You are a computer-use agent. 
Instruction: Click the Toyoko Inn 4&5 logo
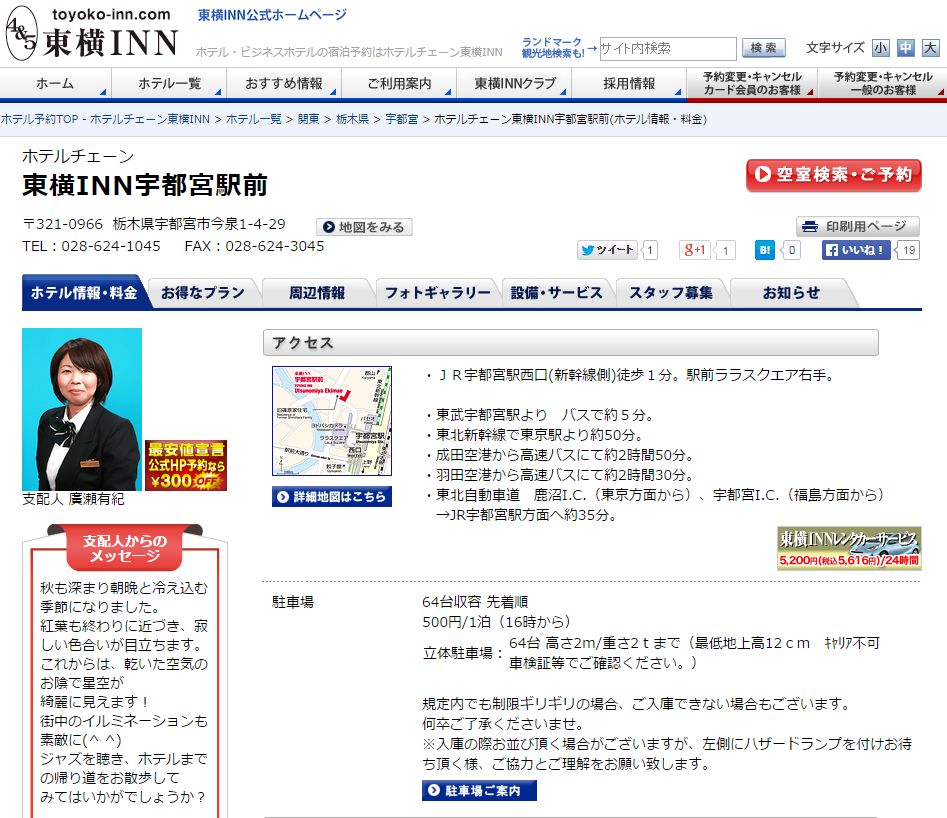[x=92, y=34]
